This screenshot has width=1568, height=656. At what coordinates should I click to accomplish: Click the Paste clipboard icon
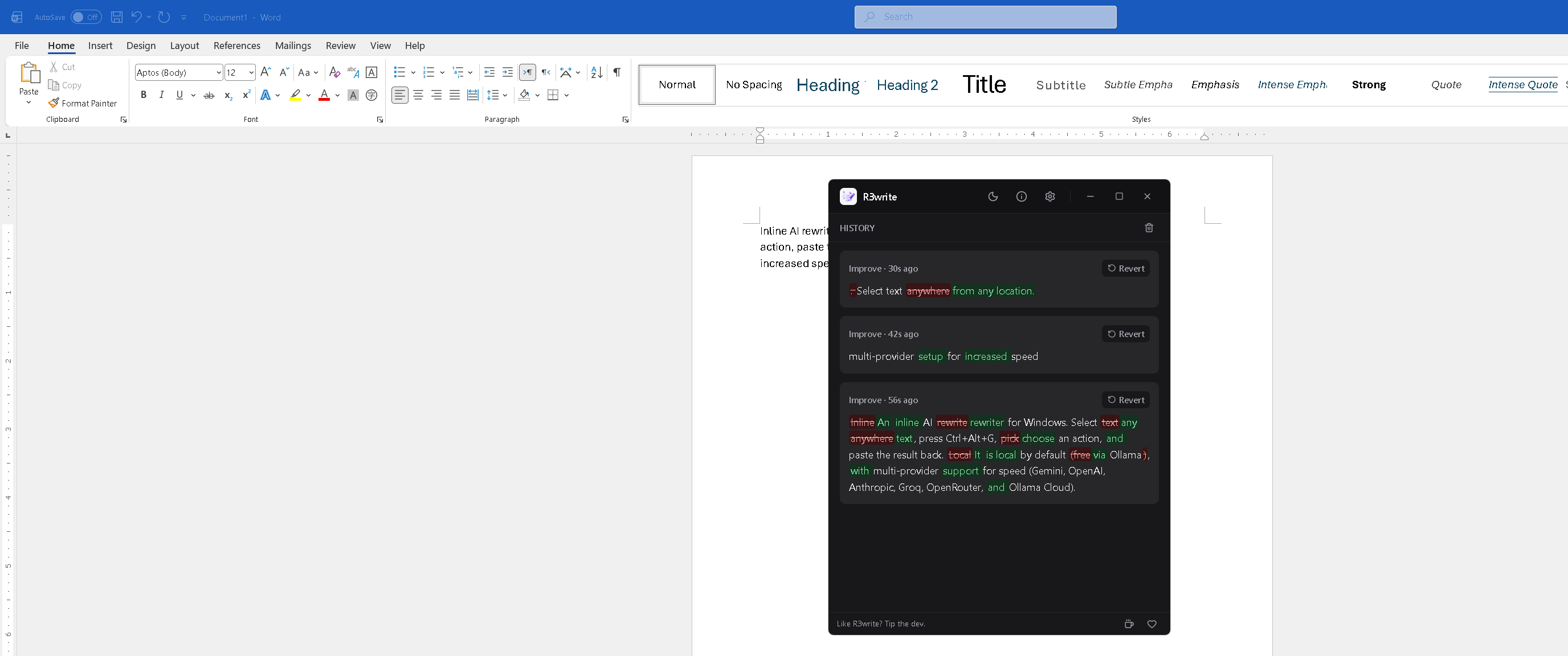[x=28, y=73]
